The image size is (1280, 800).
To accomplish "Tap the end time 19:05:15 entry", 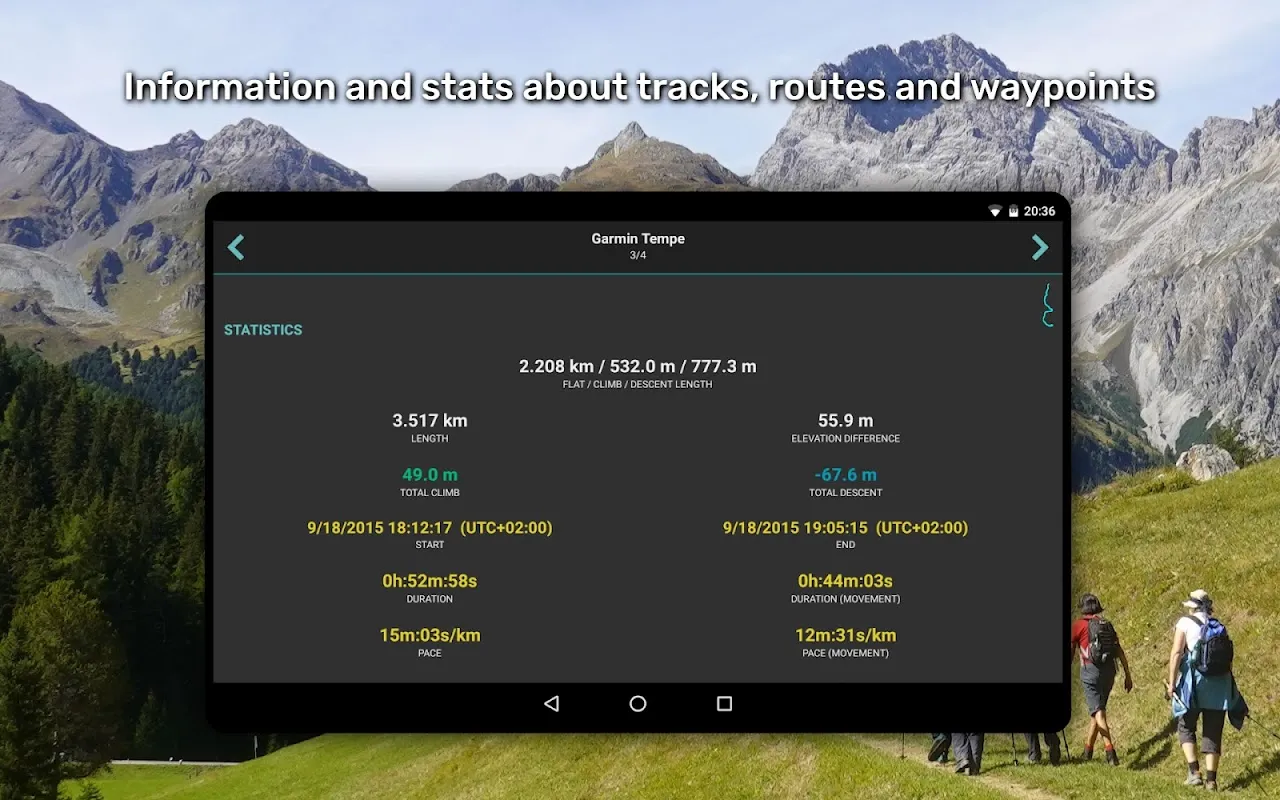I will tap(845, 528).
